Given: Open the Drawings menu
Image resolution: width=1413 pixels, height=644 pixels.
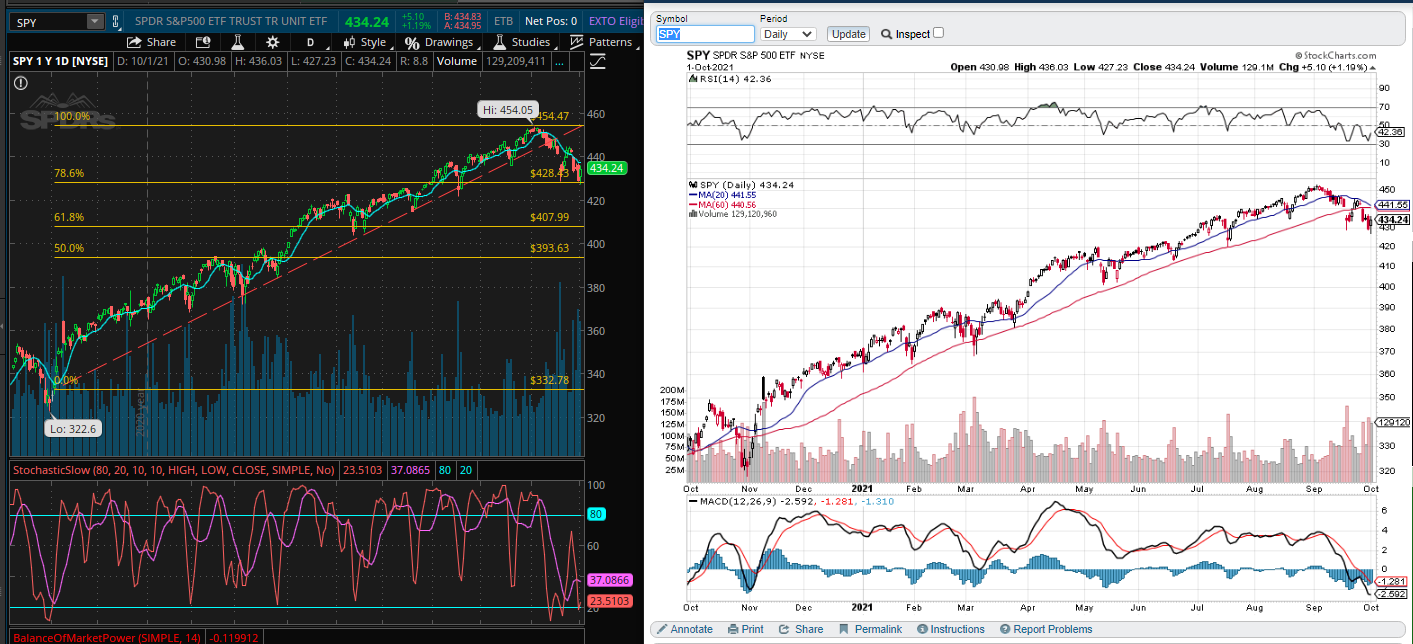Looking at the screenshot, I should coord(439,42).
